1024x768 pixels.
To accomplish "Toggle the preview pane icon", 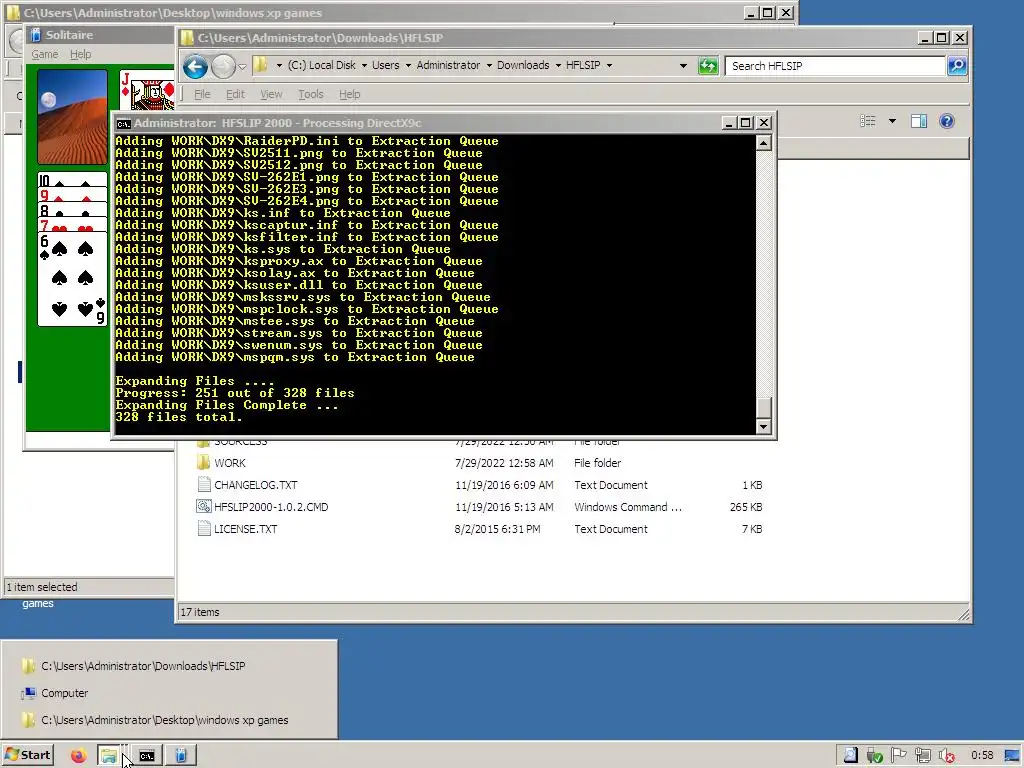I will (x=919, y=121).
